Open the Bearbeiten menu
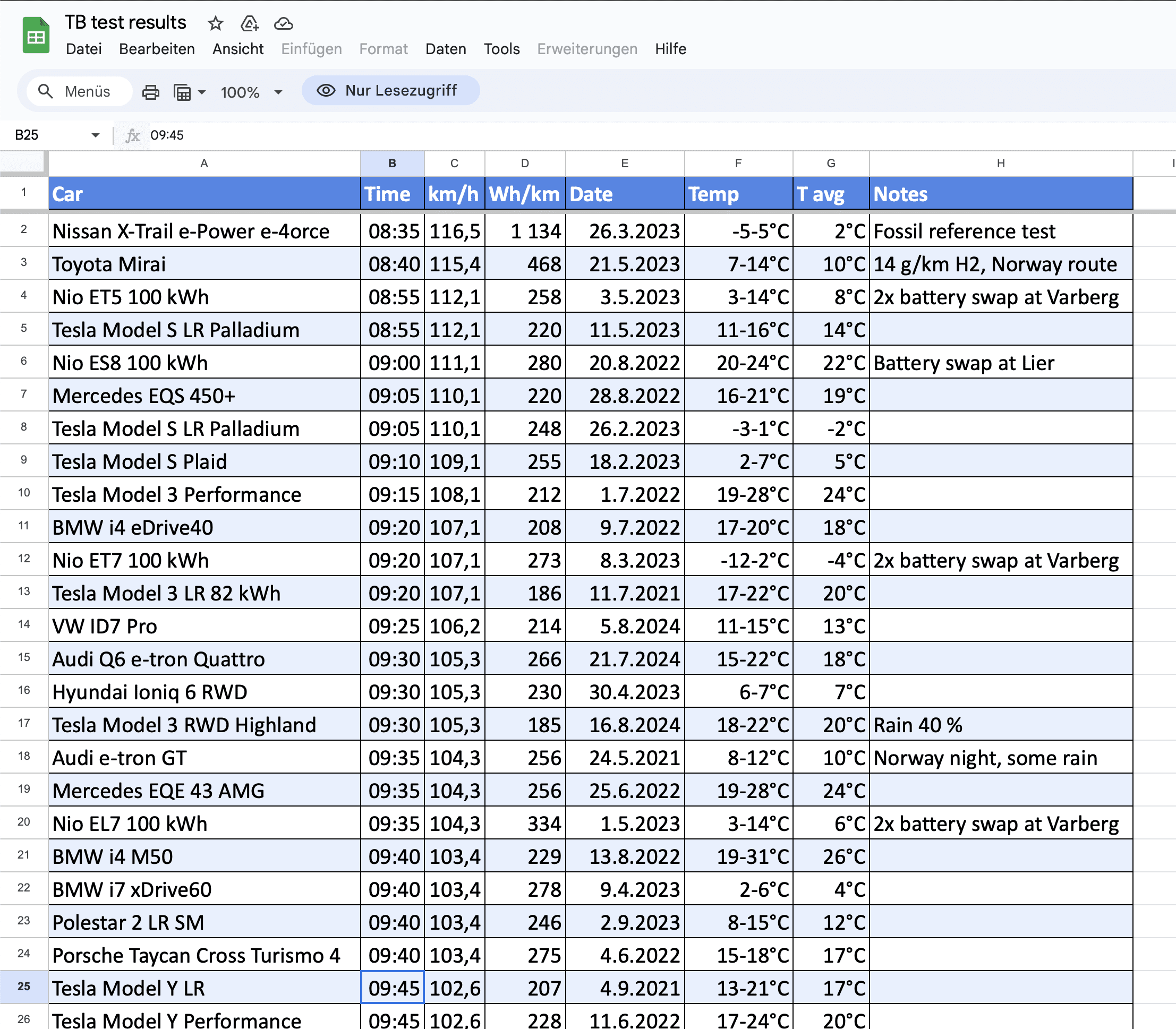Screen dimensions: 1176x1029 pos(157,49)
